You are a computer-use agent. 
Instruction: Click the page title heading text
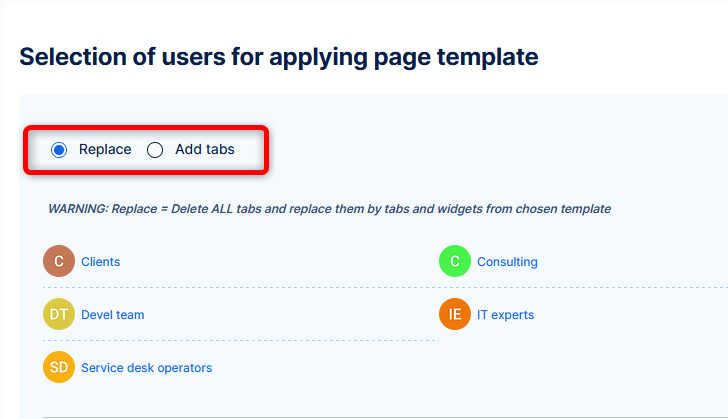[x=278, y=56]
